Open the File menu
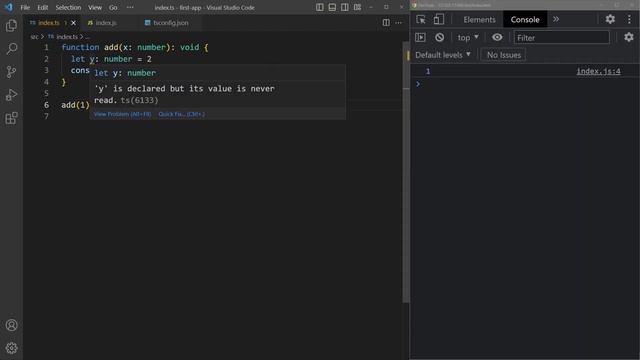 25,7
